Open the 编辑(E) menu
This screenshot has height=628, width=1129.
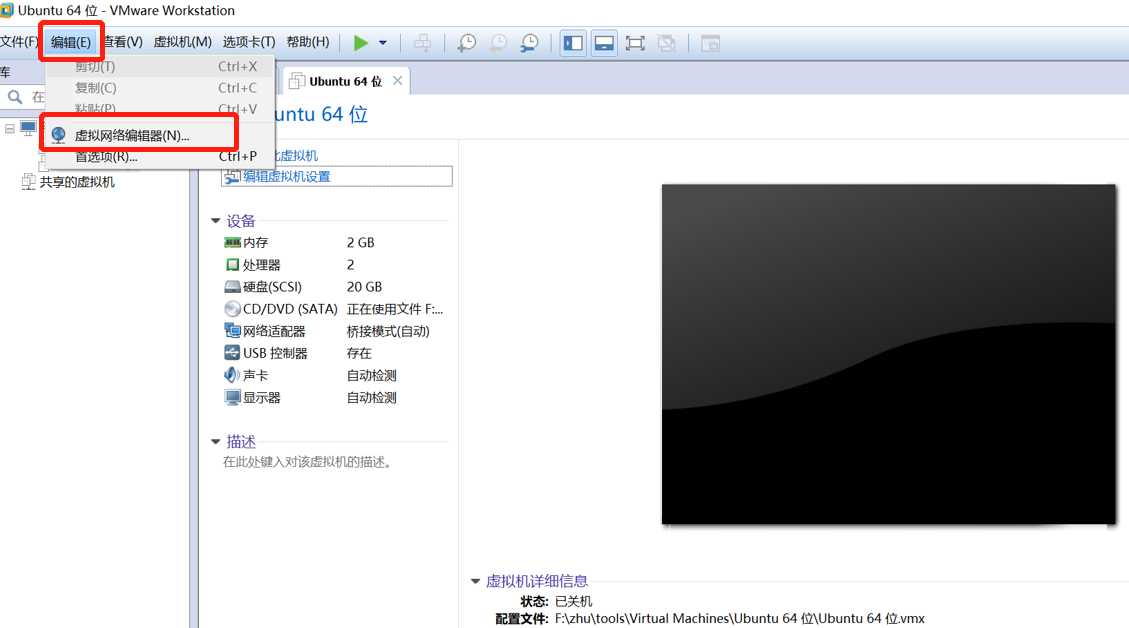(71, 42)
